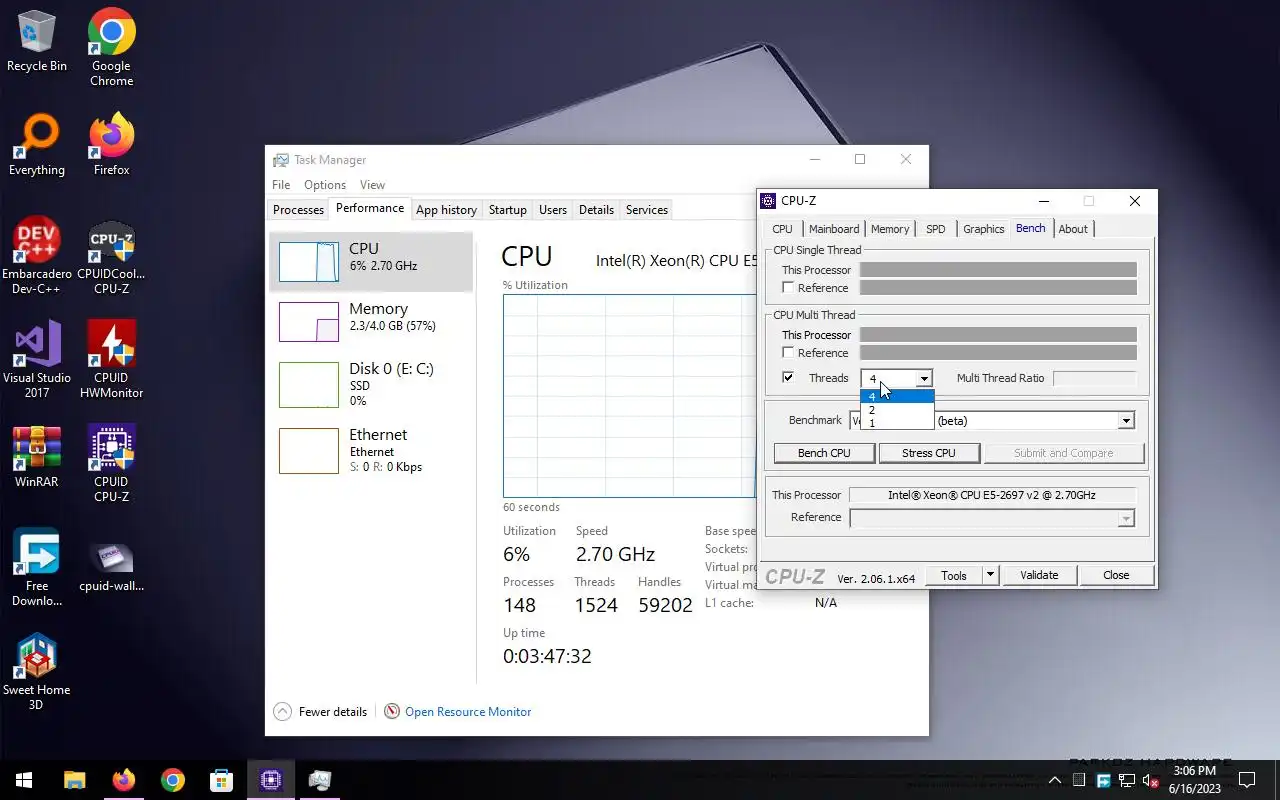Screen dimensions: 1280x800
Task: Click the Bench CPU button
Action: pos(824,453)
